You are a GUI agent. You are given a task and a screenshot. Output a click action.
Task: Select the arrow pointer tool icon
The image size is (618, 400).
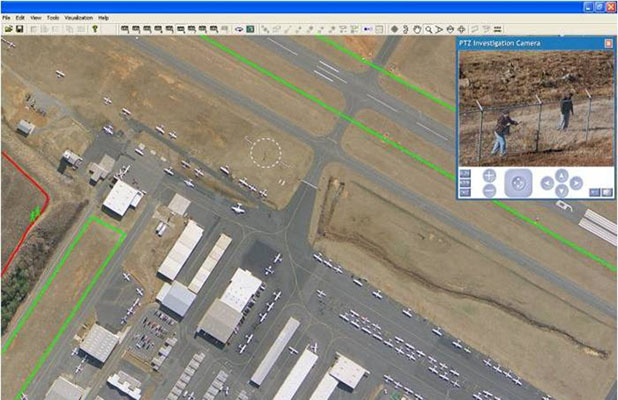coord(439,30)
